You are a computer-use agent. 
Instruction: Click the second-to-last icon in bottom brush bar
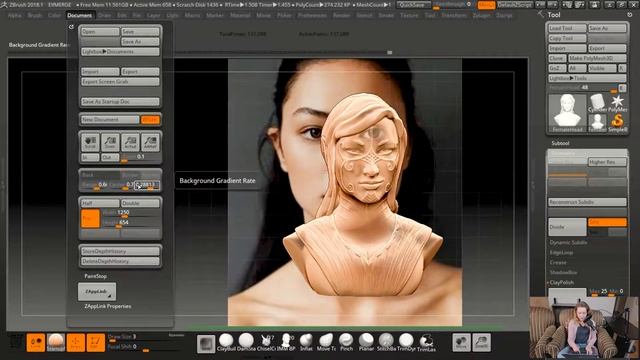click(x=462, y=342)
